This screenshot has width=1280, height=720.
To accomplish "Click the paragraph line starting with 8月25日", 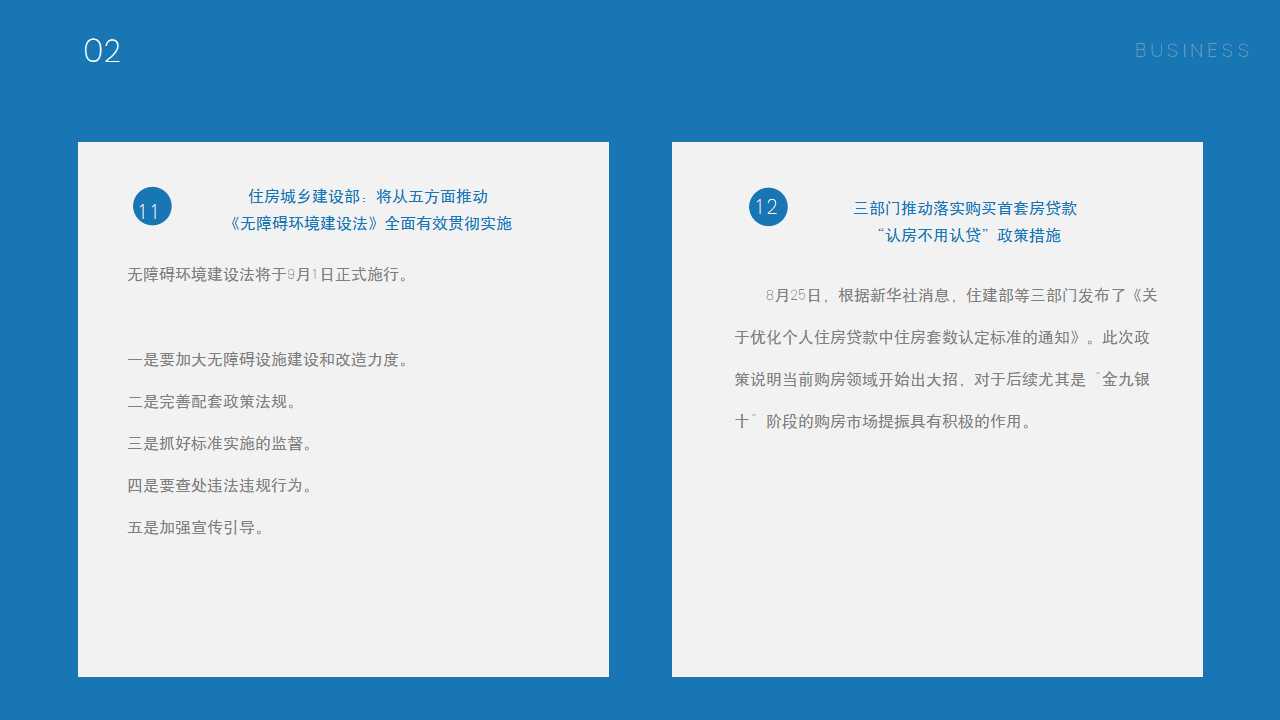I will [960, 296].
